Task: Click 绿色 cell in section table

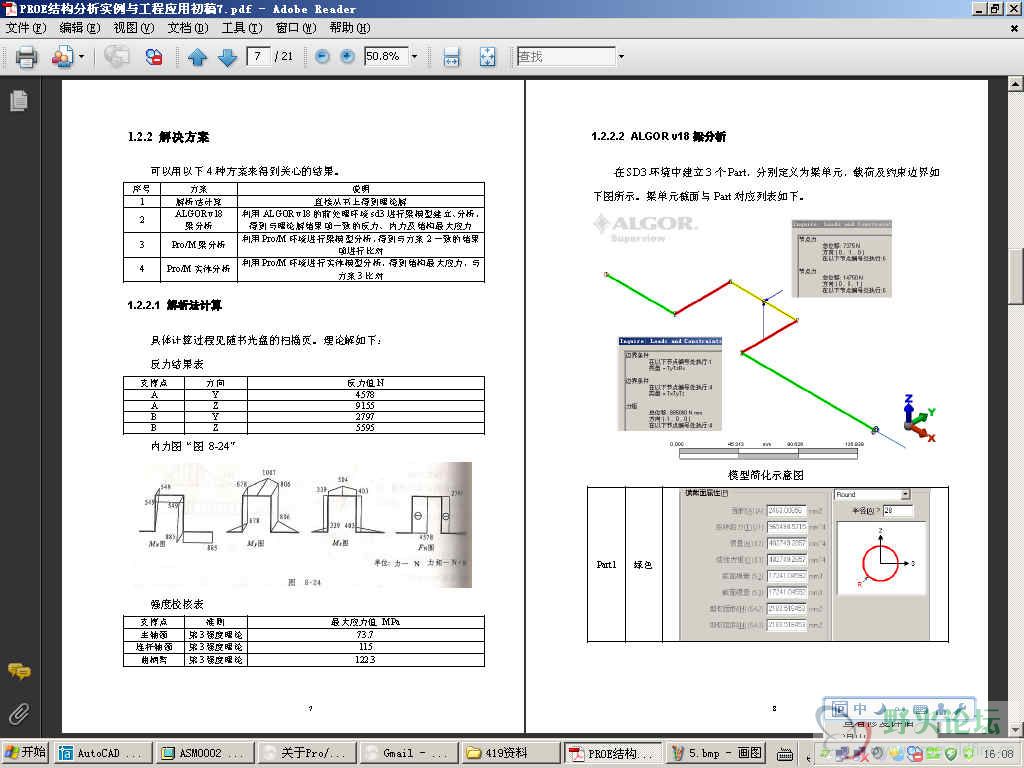Action: [x=643, y=564]
